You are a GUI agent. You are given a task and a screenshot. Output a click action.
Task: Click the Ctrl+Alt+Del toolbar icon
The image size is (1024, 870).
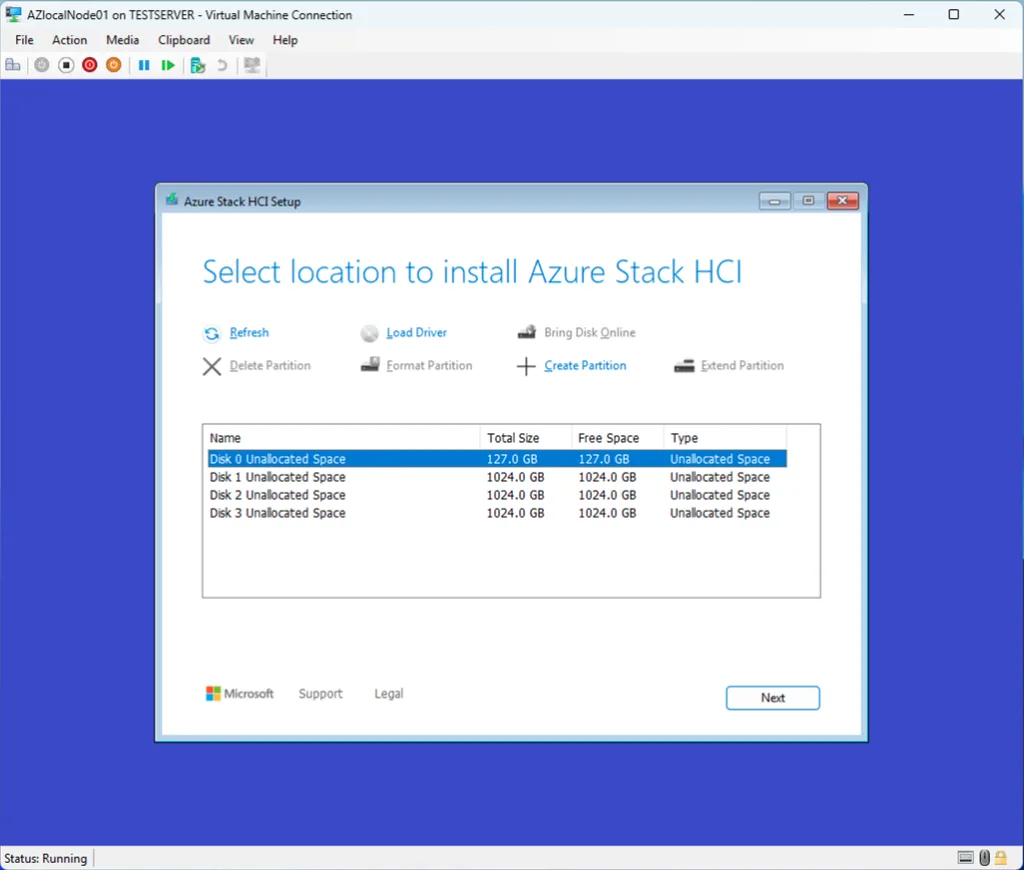tap(13, 65)
